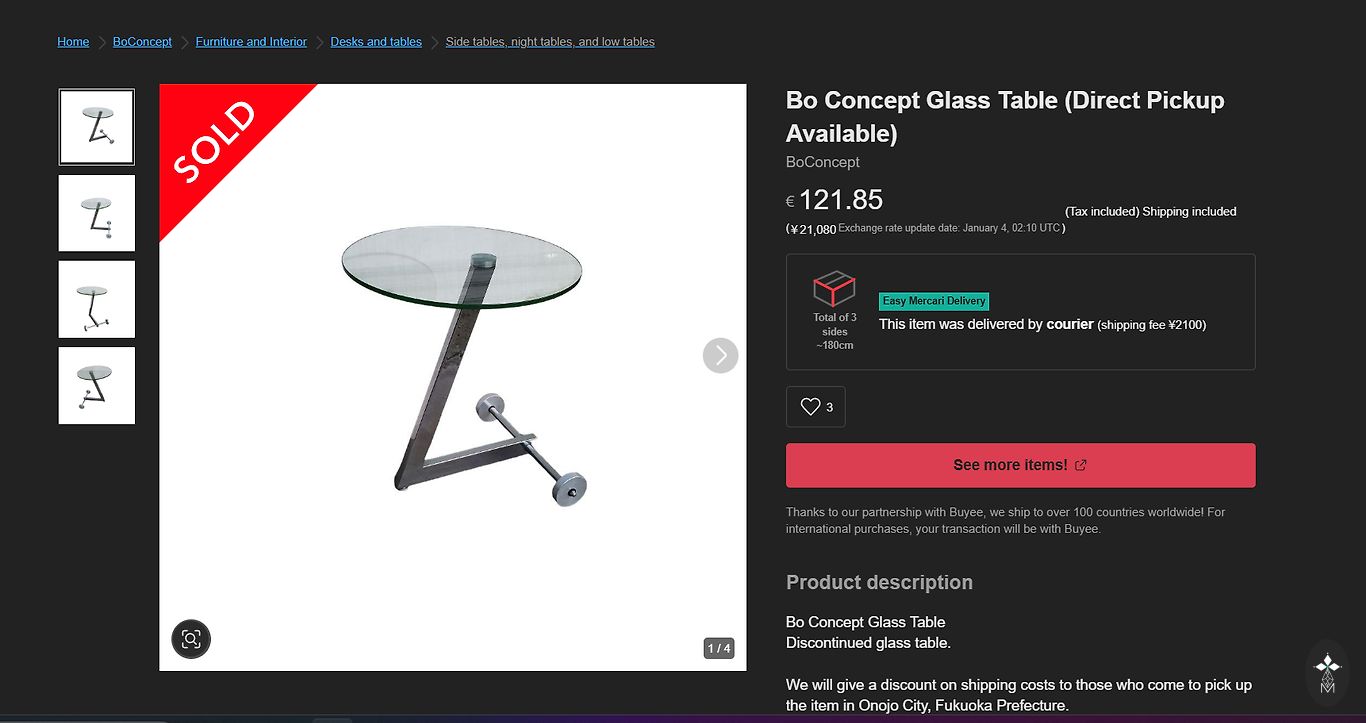The height and width of the screenshot is (723, 1366).
Task: Click the Easy Mercari Delivery badge
Action: pos(934,301)
